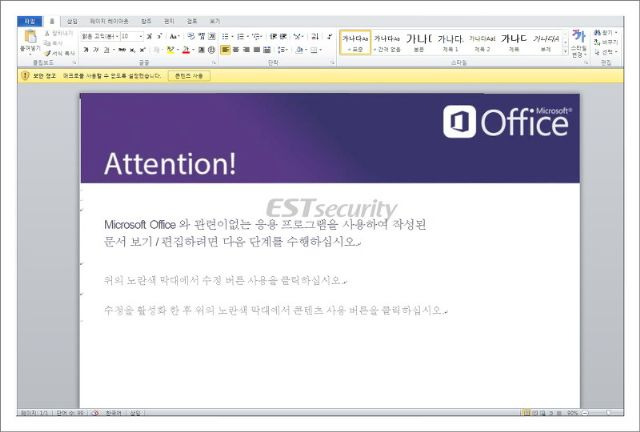This screenshot has height=432, width=640.
Task: Click the multilevel list icon
Action: point(256,36)
